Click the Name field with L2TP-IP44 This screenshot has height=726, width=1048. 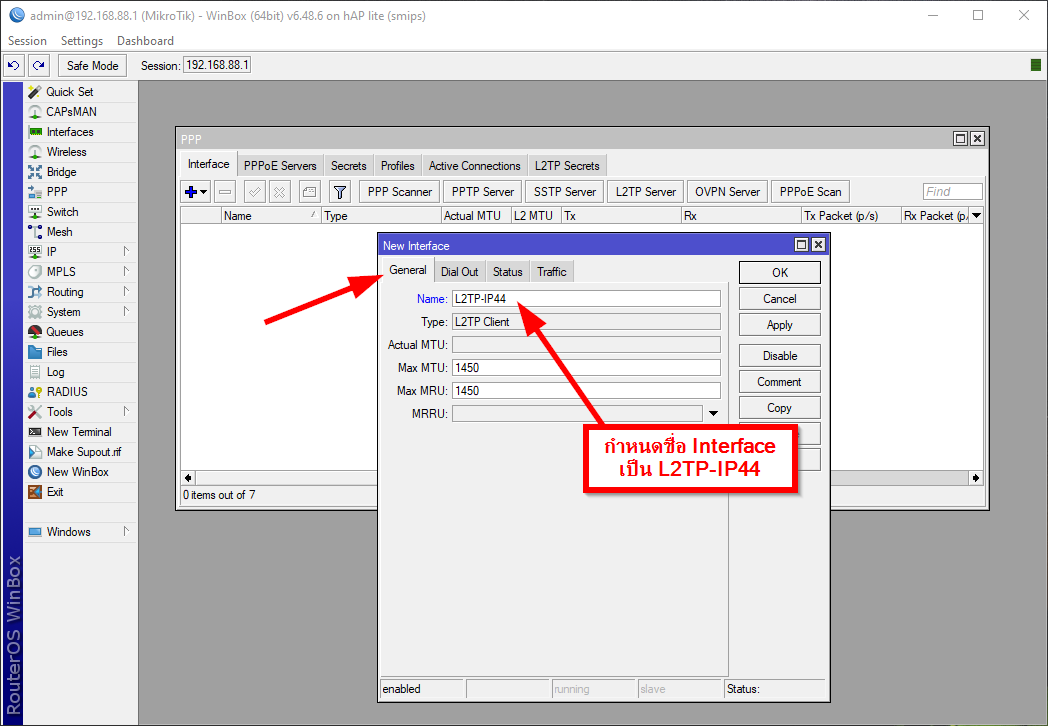[x=586, y=299]
